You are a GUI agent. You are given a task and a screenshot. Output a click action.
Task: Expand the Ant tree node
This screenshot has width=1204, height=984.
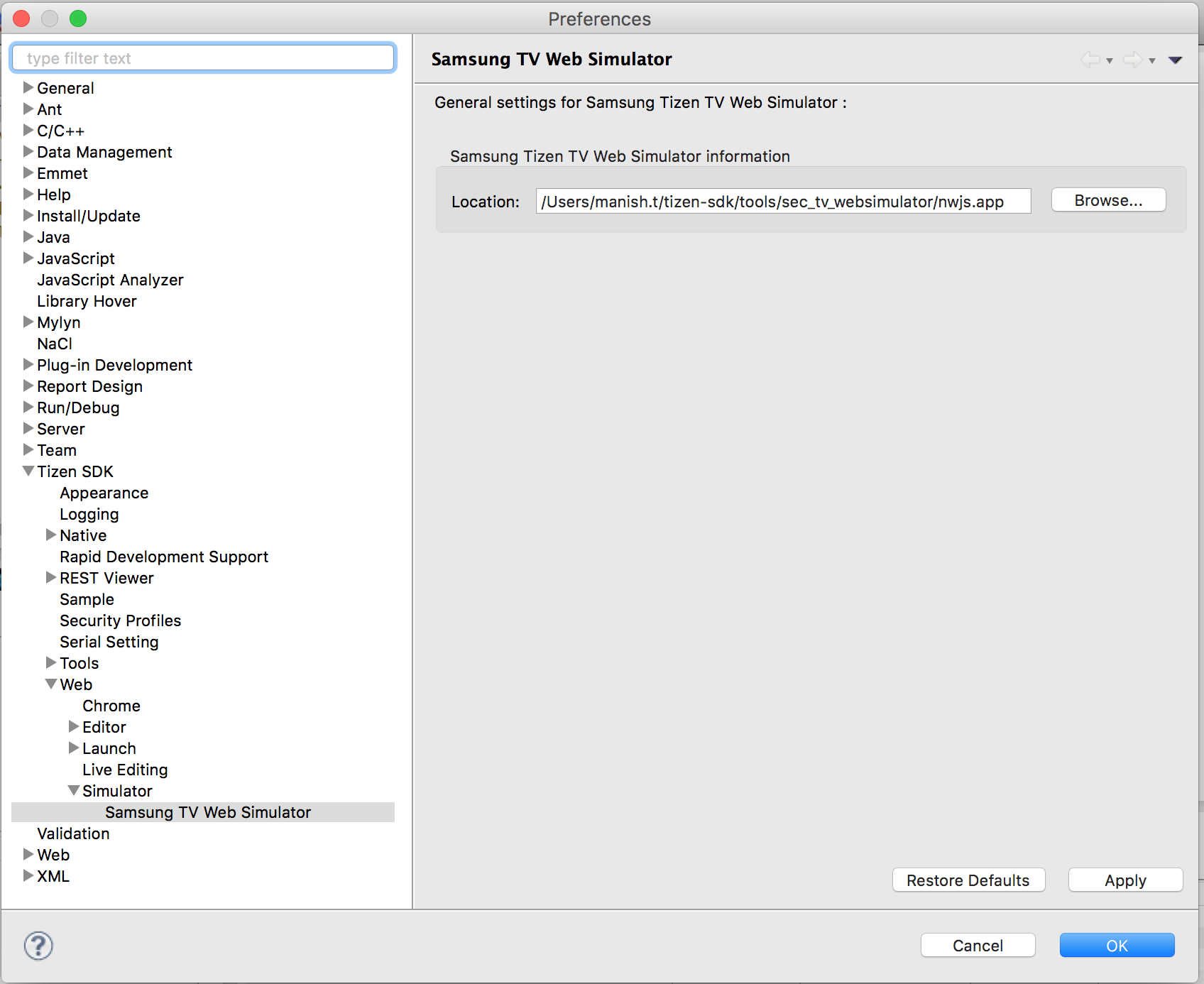28,109
